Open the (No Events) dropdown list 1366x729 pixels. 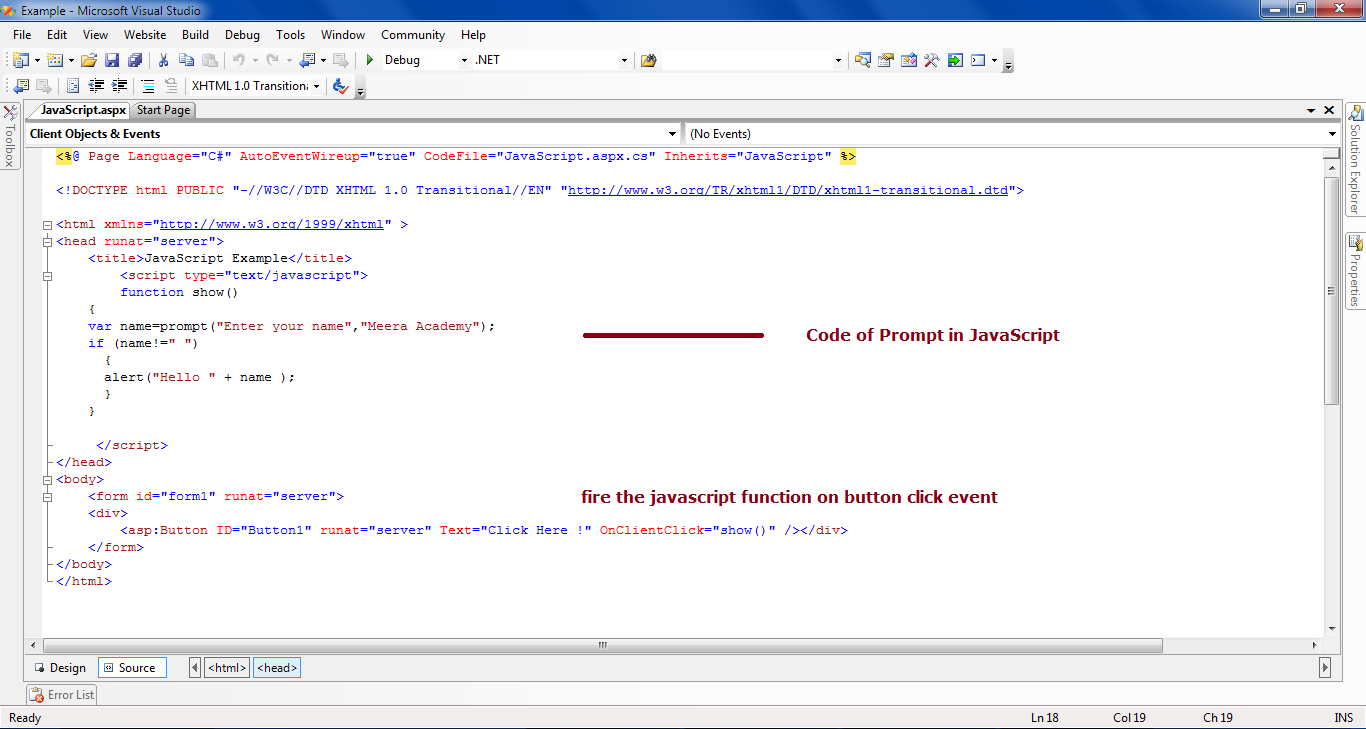tap(1009, 133)
